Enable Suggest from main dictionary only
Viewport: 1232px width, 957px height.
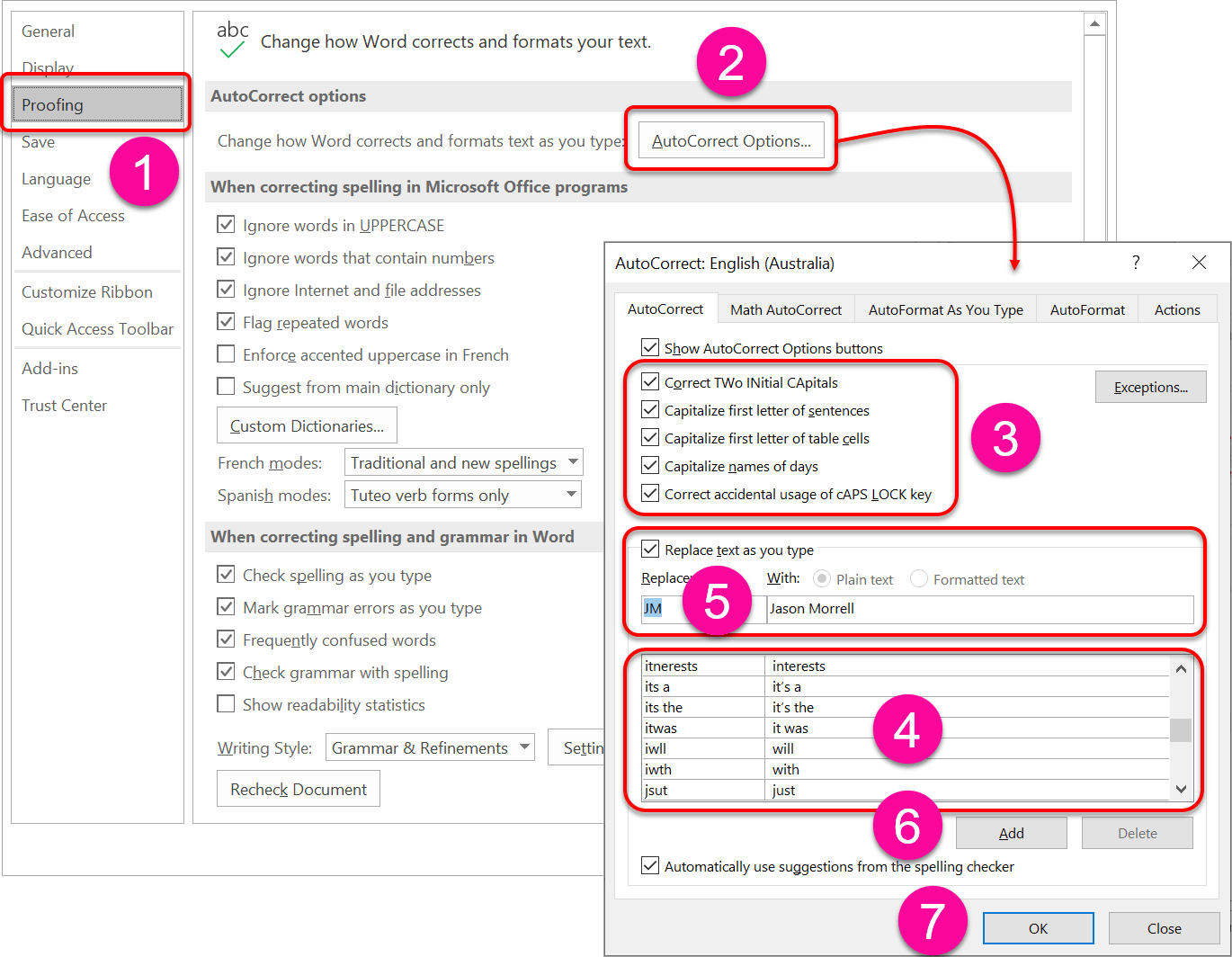(227, 387)
